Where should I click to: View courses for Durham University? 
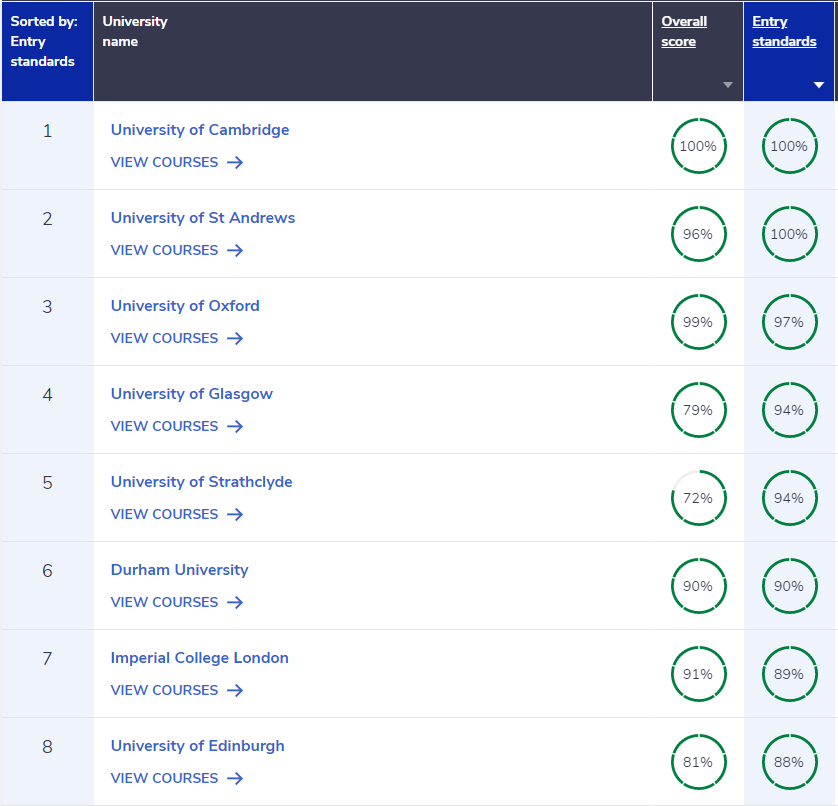click(x=177, y=602)
